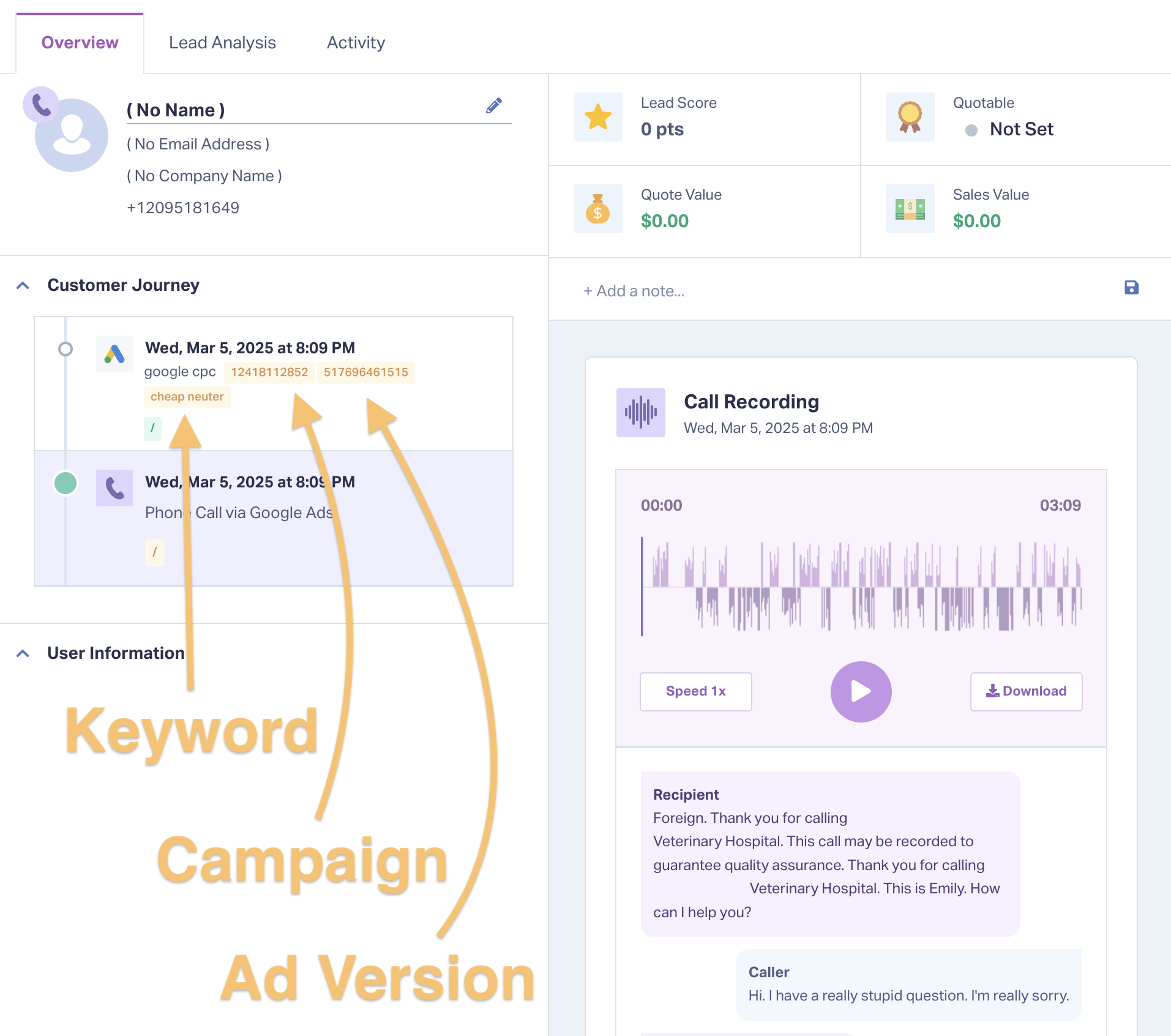
Task: Click the Recipient transcript bubble
Action: coord(831,854)
